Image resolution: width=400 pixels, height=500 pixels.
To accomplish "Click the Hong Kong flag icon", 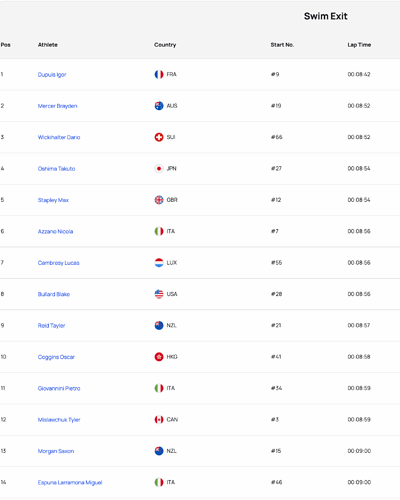I will pos(159,357).
